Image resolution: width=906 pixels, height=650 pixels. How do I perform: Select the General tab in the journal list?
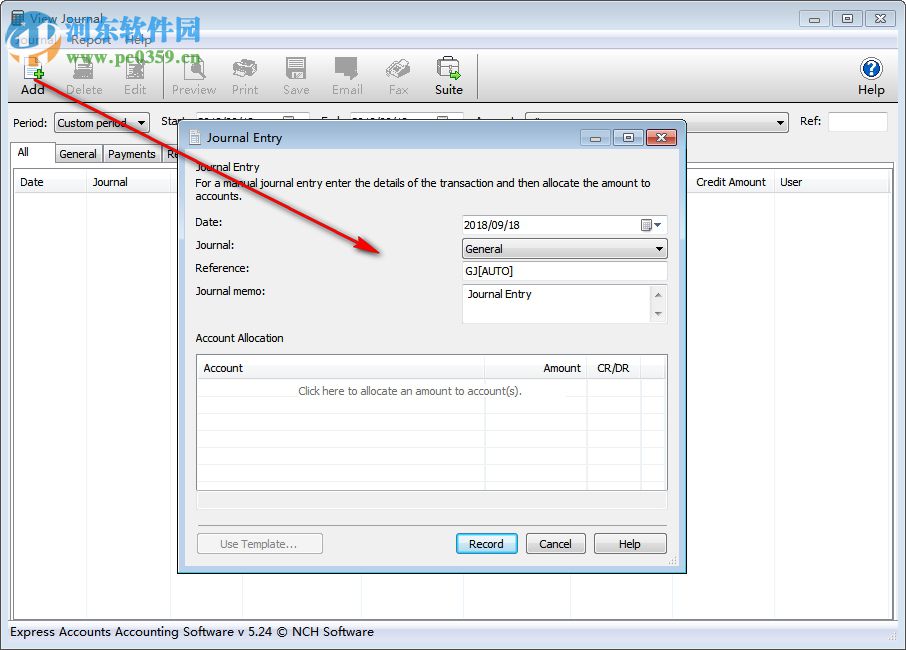tap(78, 154)
